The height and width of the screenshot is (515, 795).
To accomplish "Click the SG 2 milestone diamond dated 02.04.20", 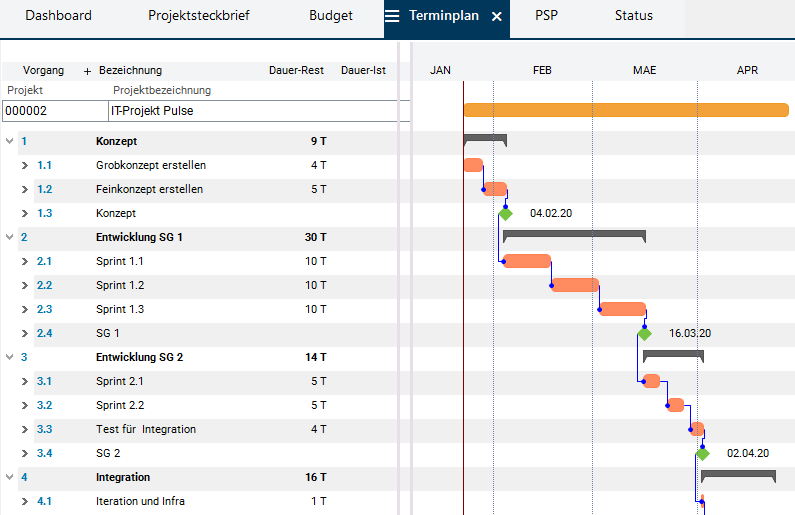I will pyautogui.click(x=702, y=453).
